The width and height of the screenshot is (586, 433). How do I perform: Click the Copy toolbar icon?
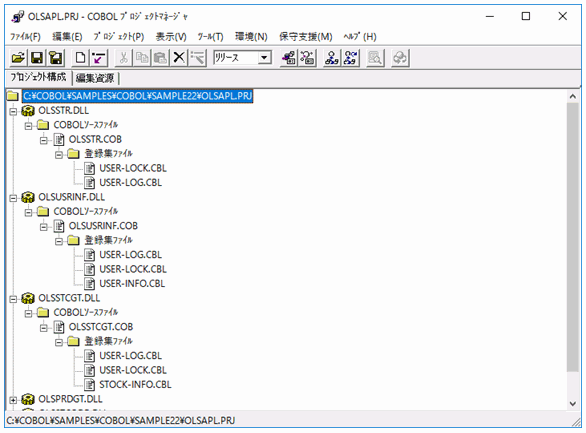142,58
